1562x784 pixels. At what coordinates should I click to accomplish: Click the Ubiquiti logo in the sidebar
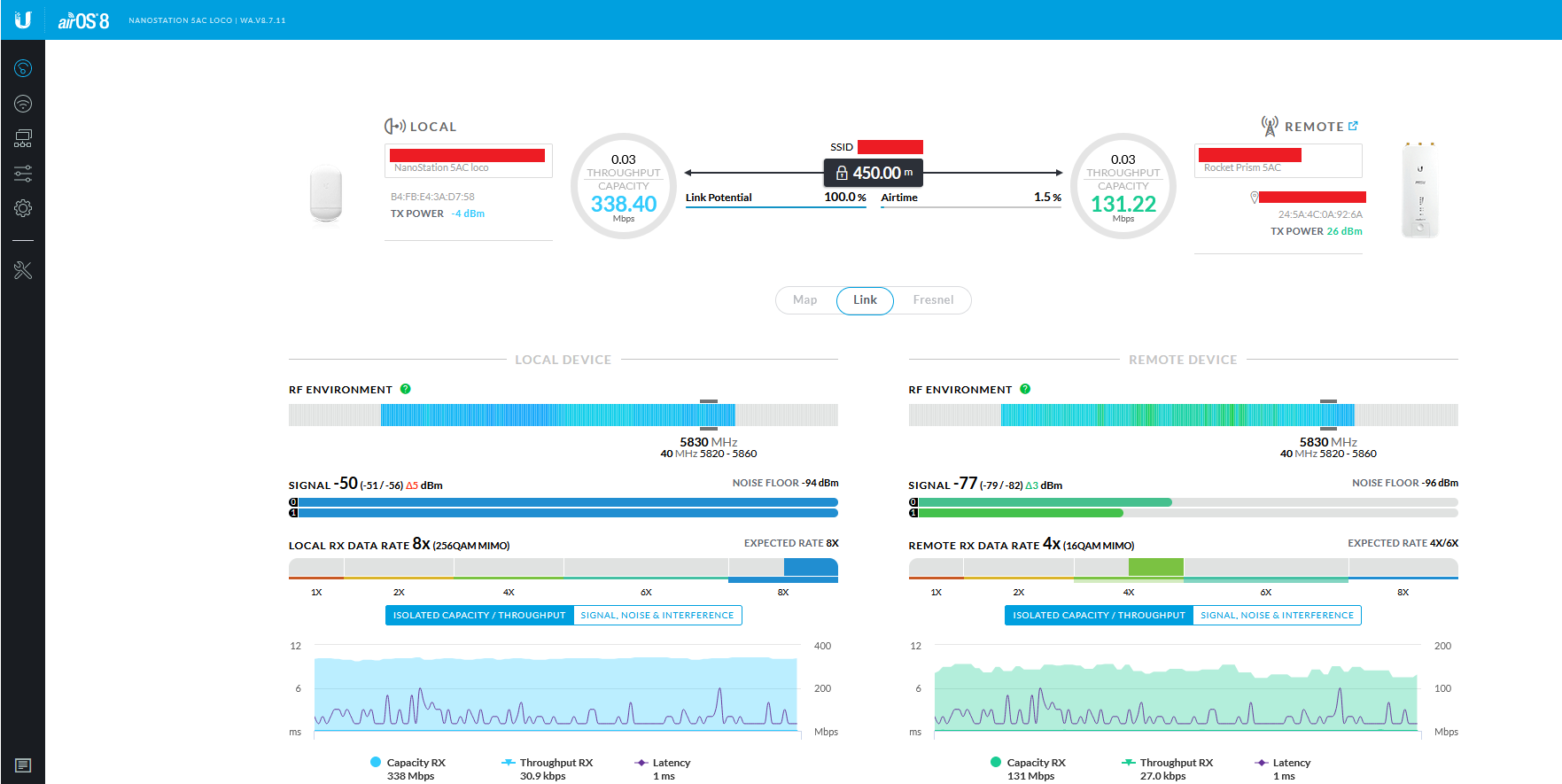click(x=23, y=19)
